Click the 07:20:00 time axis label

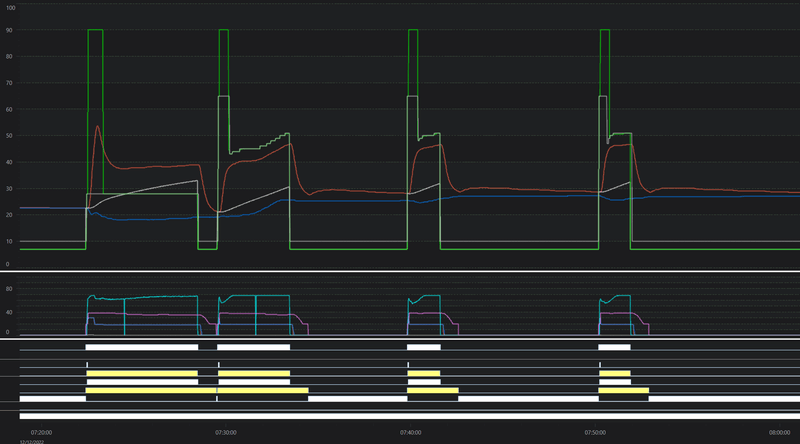pos(41,433)
